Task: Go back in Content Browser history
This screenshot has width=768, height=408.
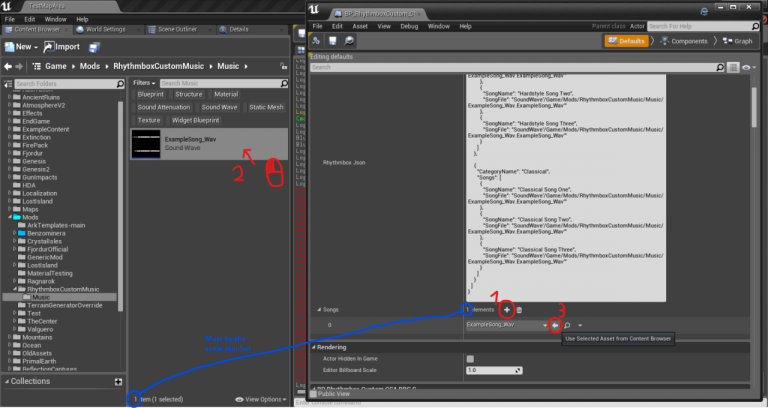Action: (x=8, y=66)
